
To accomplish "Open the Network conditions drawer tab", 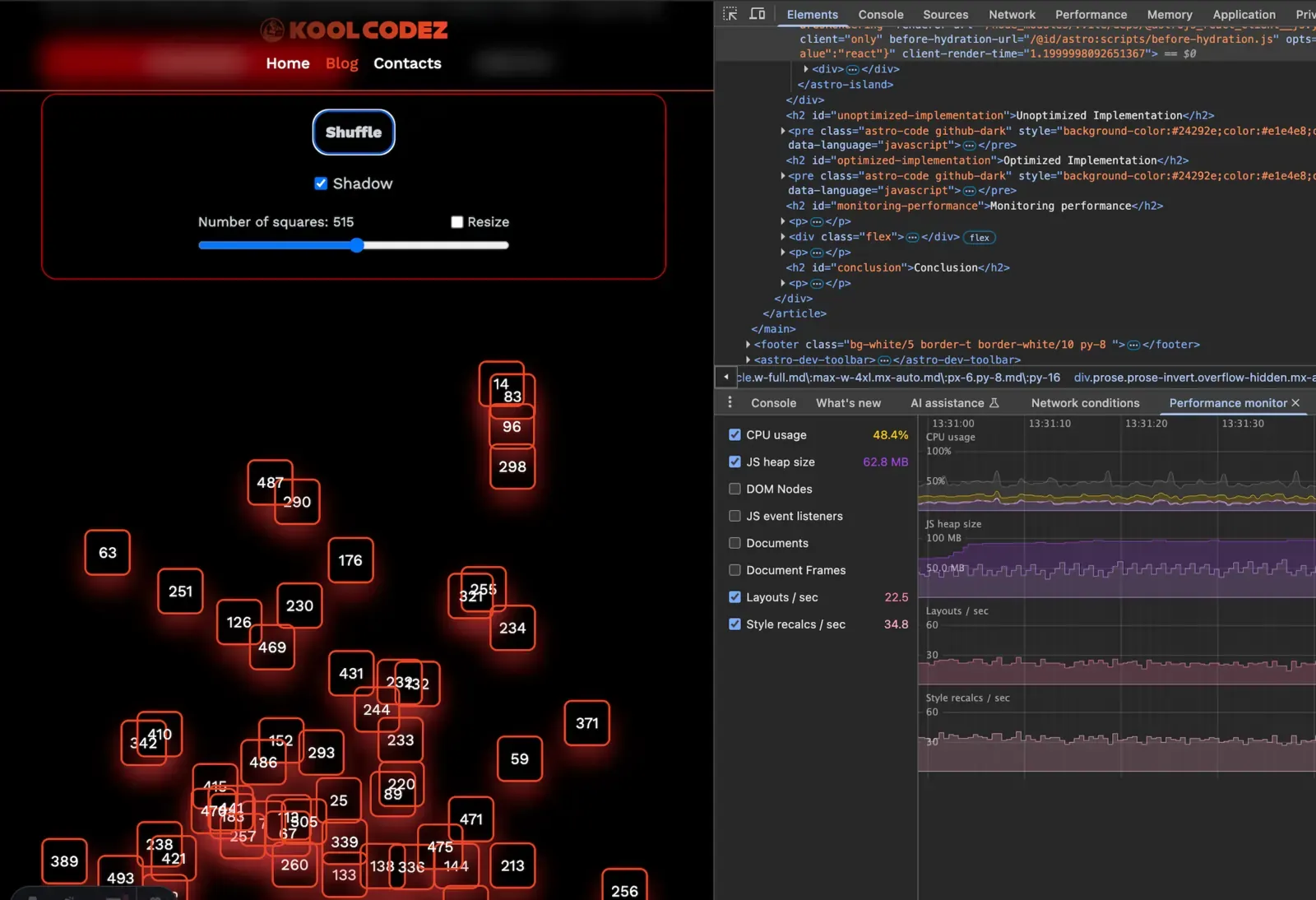I will pyautogui.click(x=1085, y=403).
